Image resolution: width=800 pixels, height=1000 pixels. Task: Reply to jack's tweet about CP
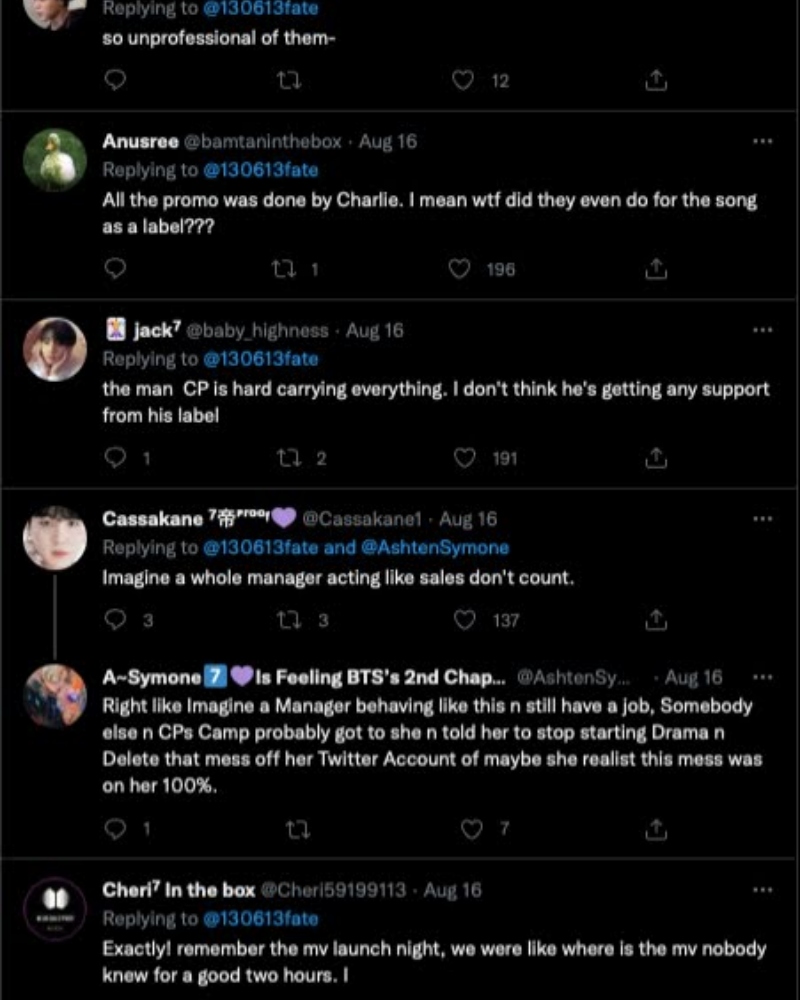click(116, 458)
